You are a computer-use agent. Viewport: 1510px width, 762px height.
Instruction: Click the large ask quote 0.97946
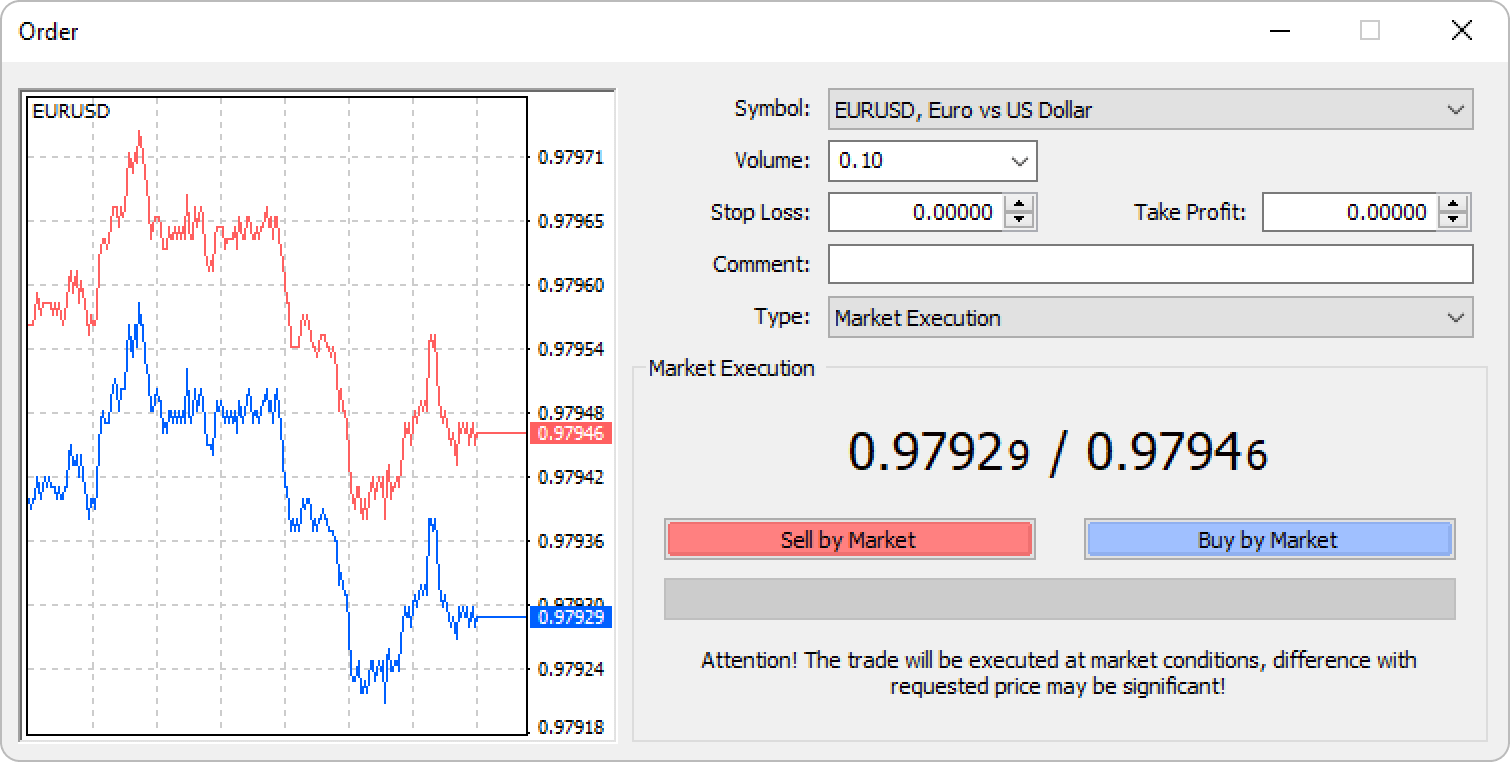click(x=1177, y=452)
